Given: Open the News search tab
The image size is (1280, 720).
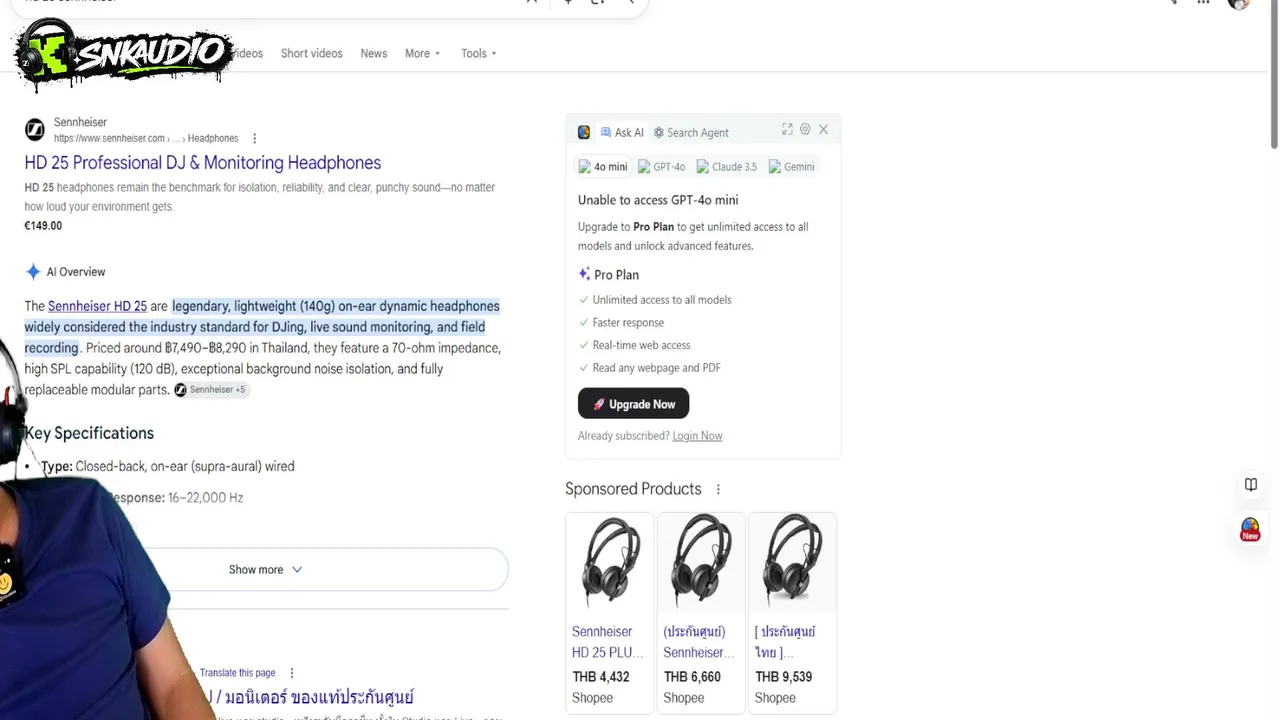Looking at the screenshot, I should click(x=373, y=53).
